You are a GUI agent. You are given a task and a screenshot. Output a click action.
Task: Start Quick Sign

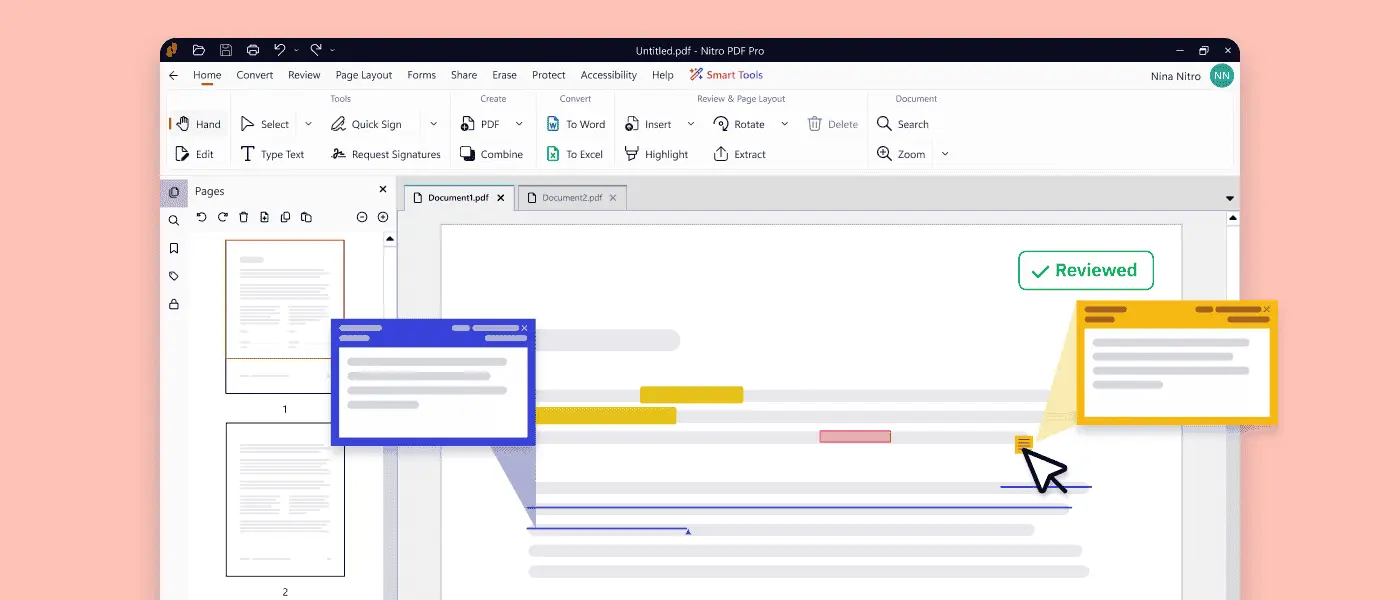[366, 124]
